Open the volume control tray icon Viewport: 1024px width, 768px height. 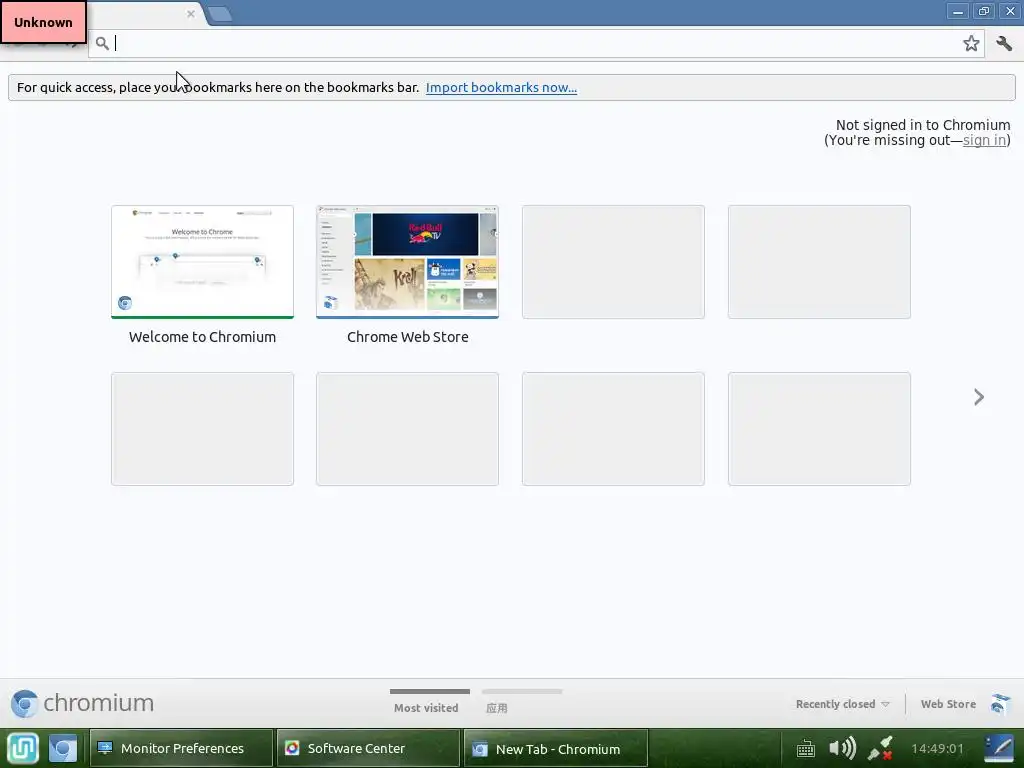(842, 748)
